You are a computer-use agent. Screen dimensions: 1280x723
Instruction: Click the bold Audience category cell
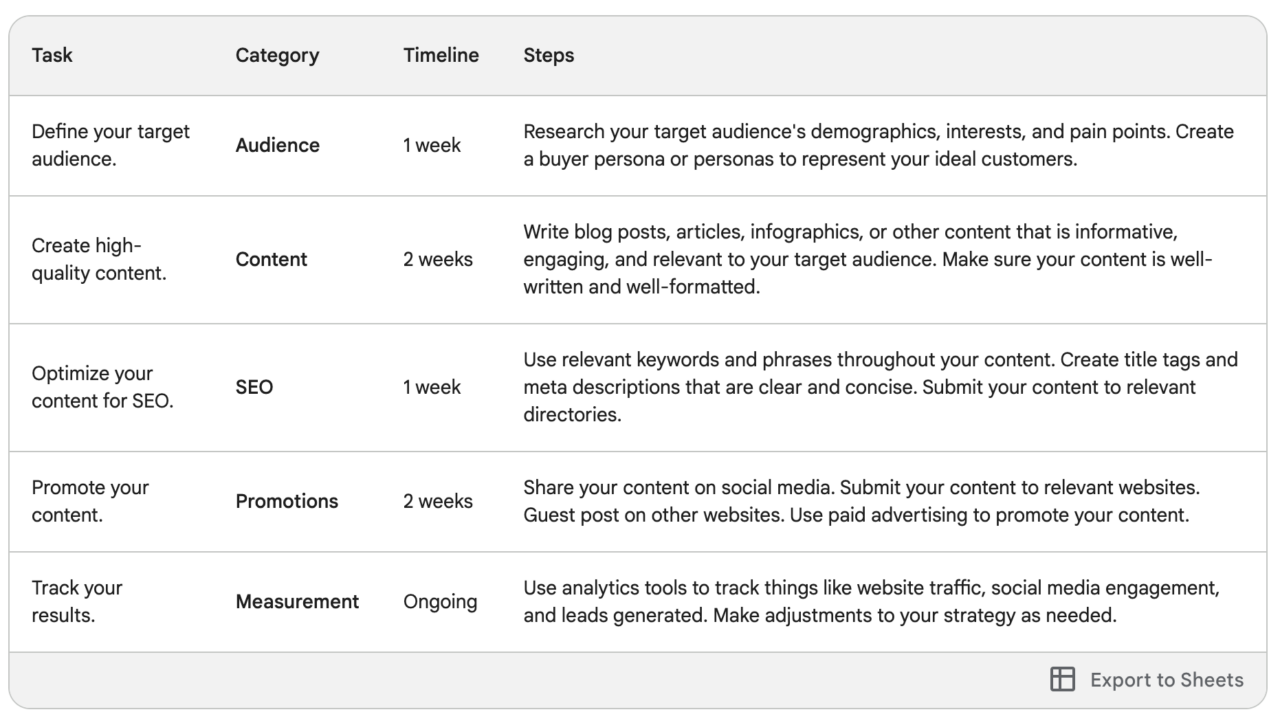[277, 145]
